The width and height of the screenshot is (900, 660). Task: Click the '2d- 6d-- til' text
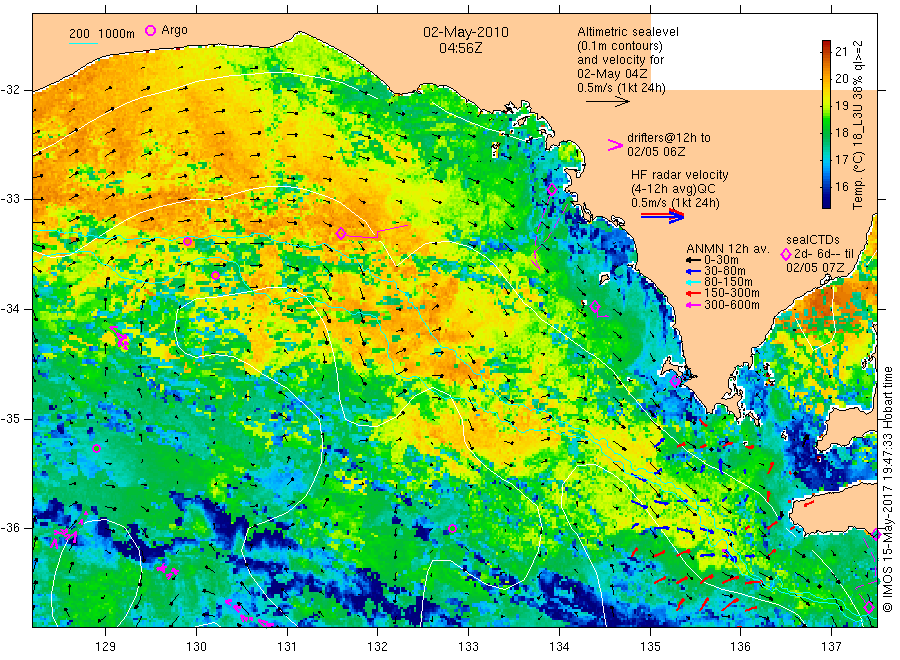(824, 254)
